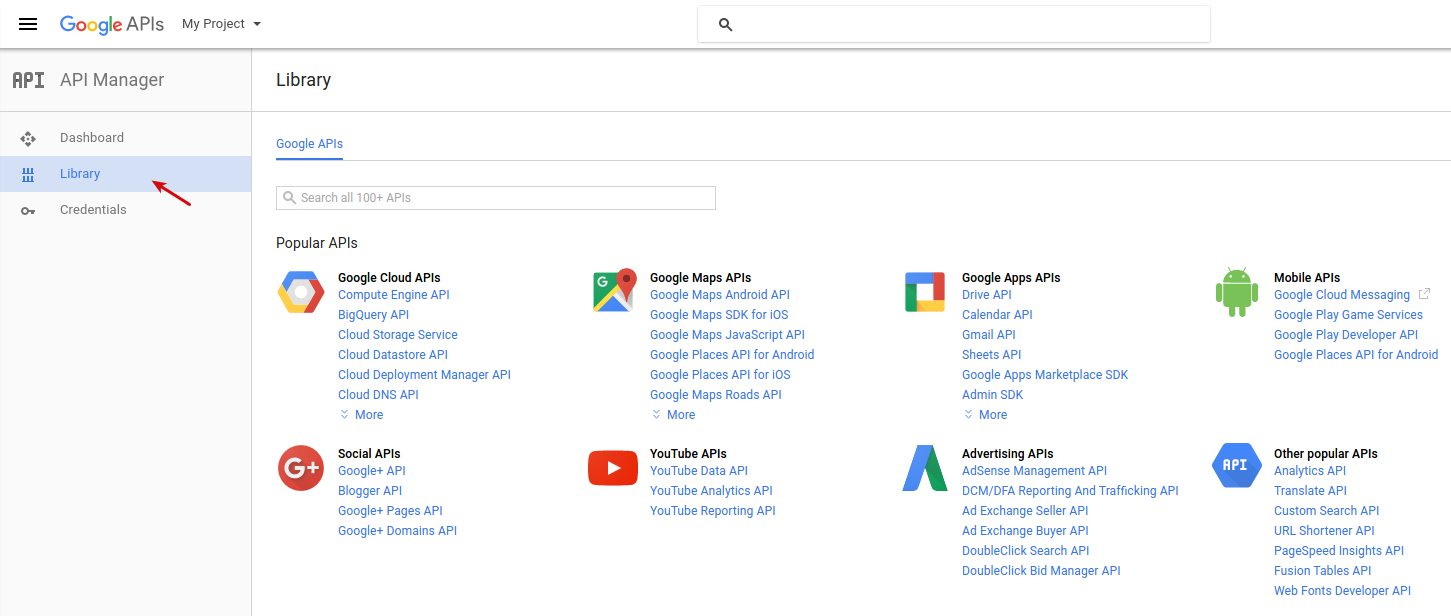Open the My Project dropdown

pyautogui.click(x=221, y=24)
